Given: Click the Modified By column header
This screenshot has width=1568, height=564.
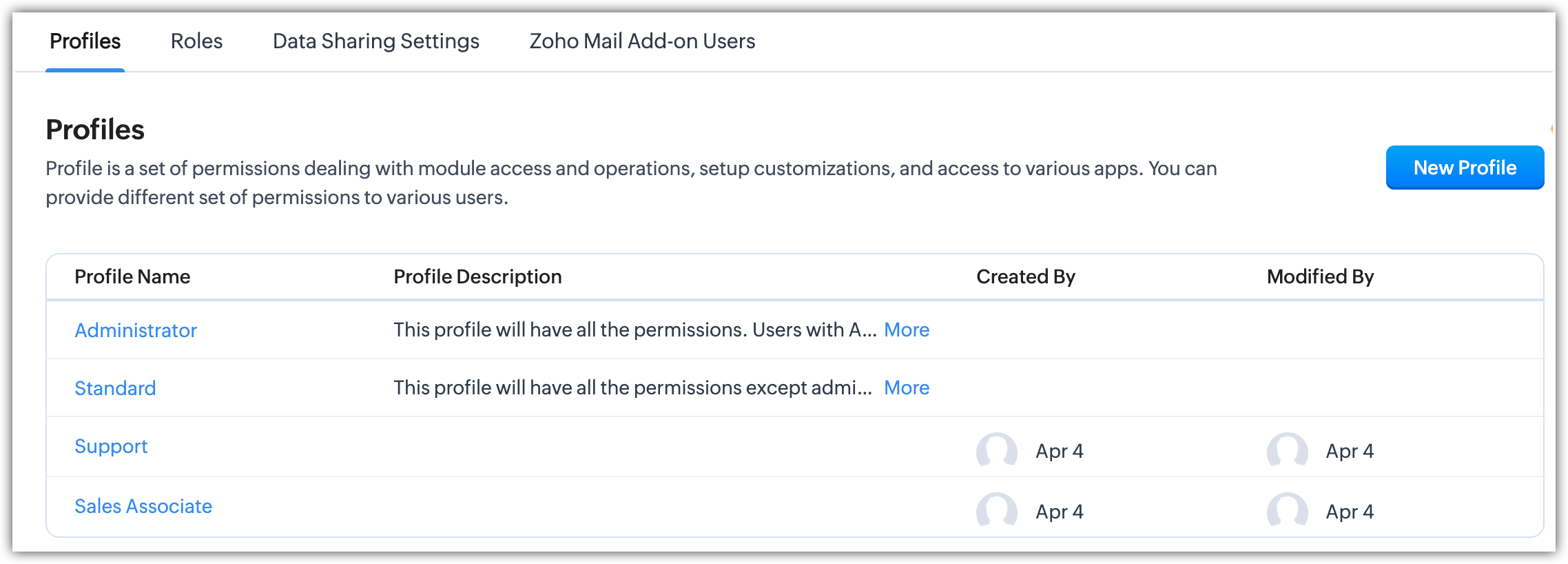Looking at the screenshot, I should [1320, 277].
